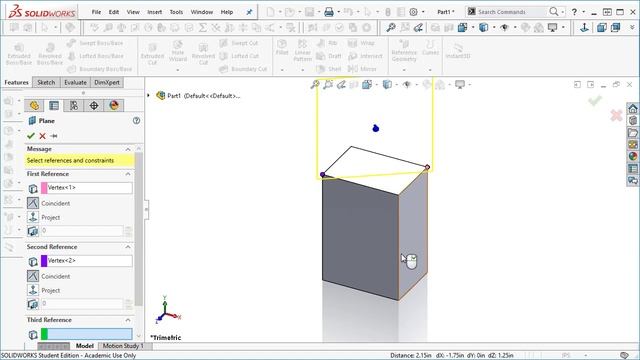This screenshot has width=640, height=360.
Task: Pin the Plane property manager open
Action: click(x=54, y=136)
